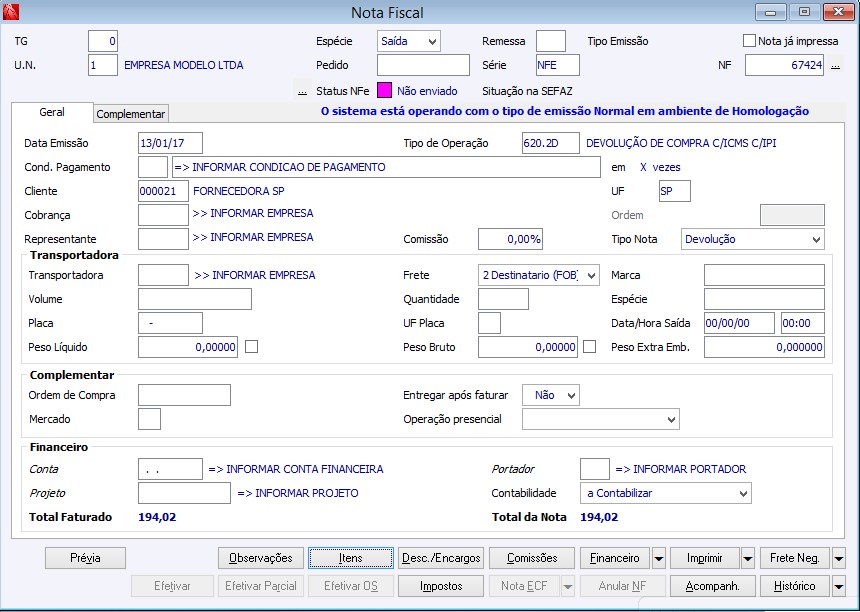
Task: Open the Tipo Nota dropdown showing Devolução
Action: (x=752, y=239)
